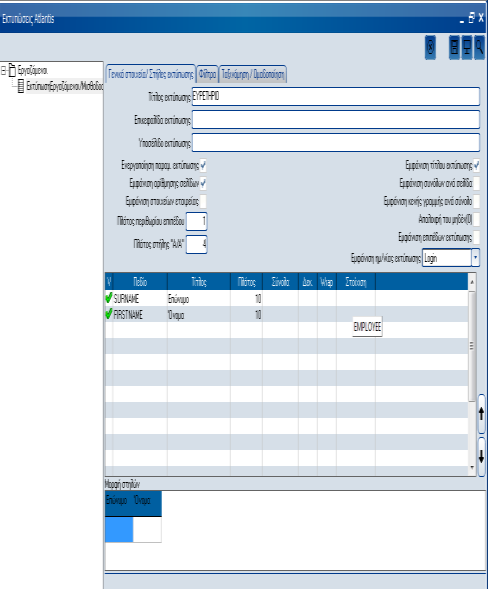Select the FIRSTNAME field cell
Viewport: 488px width, 589px height.
[140, 314]
